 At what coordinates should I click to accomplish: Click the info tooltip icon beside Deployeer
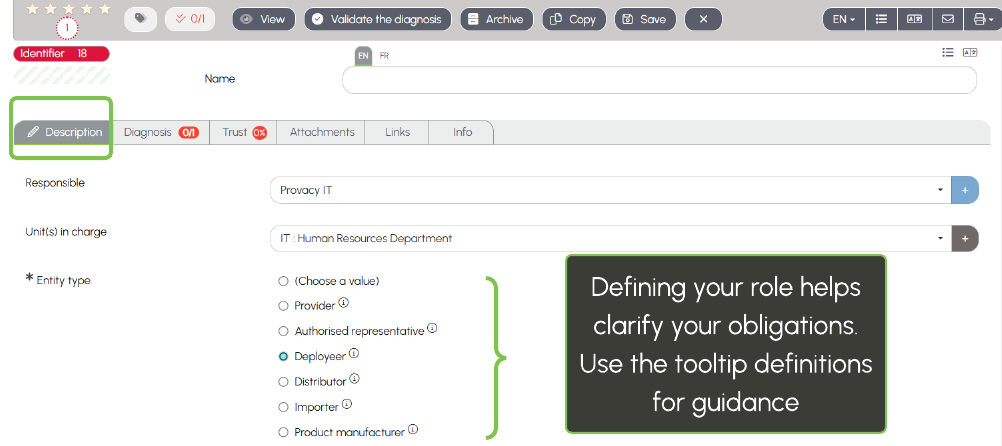pos(354,353)
